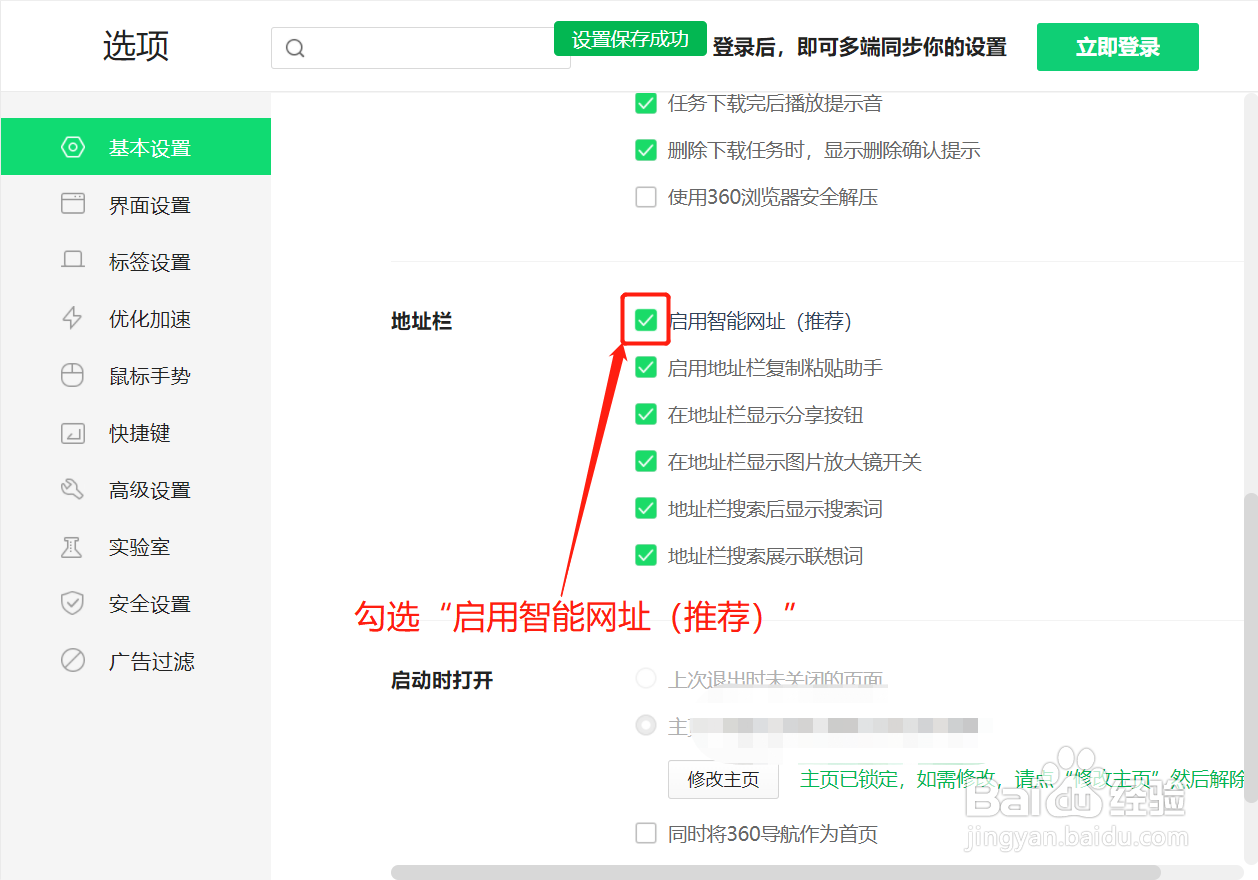Click the 立即登录 login button
The width and height of the screenshot is (1258, 880).
point(1117,47)
